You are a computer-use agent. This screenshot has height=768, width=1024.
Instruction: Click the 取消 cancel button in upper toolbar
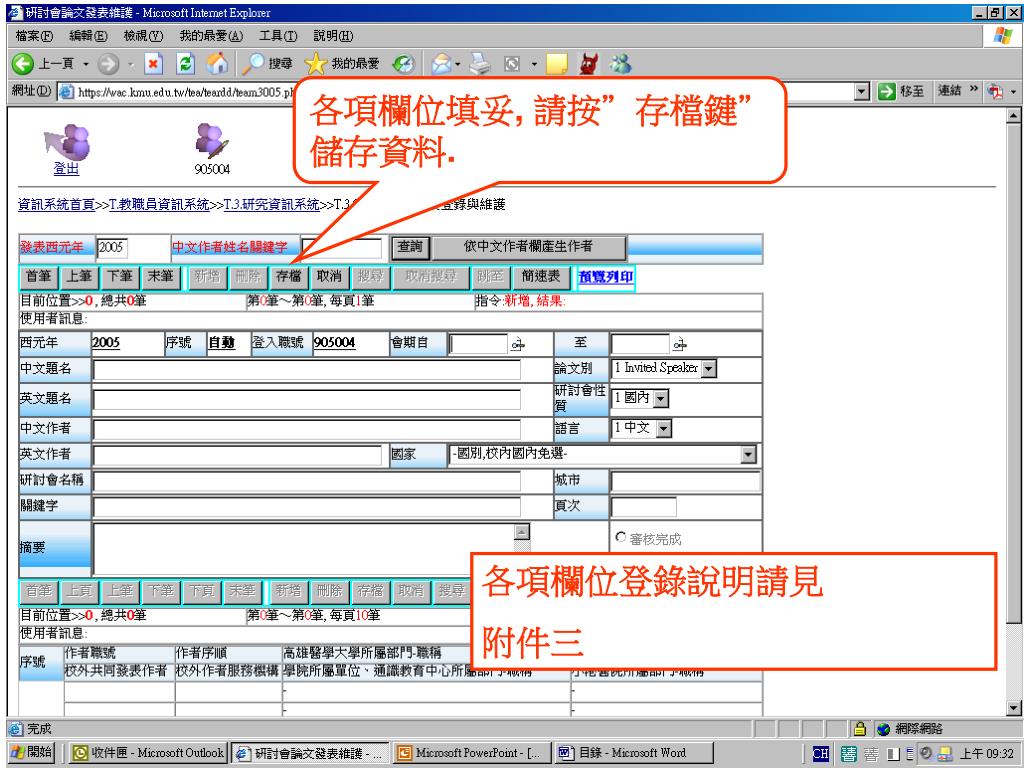[x=328, y=277]
